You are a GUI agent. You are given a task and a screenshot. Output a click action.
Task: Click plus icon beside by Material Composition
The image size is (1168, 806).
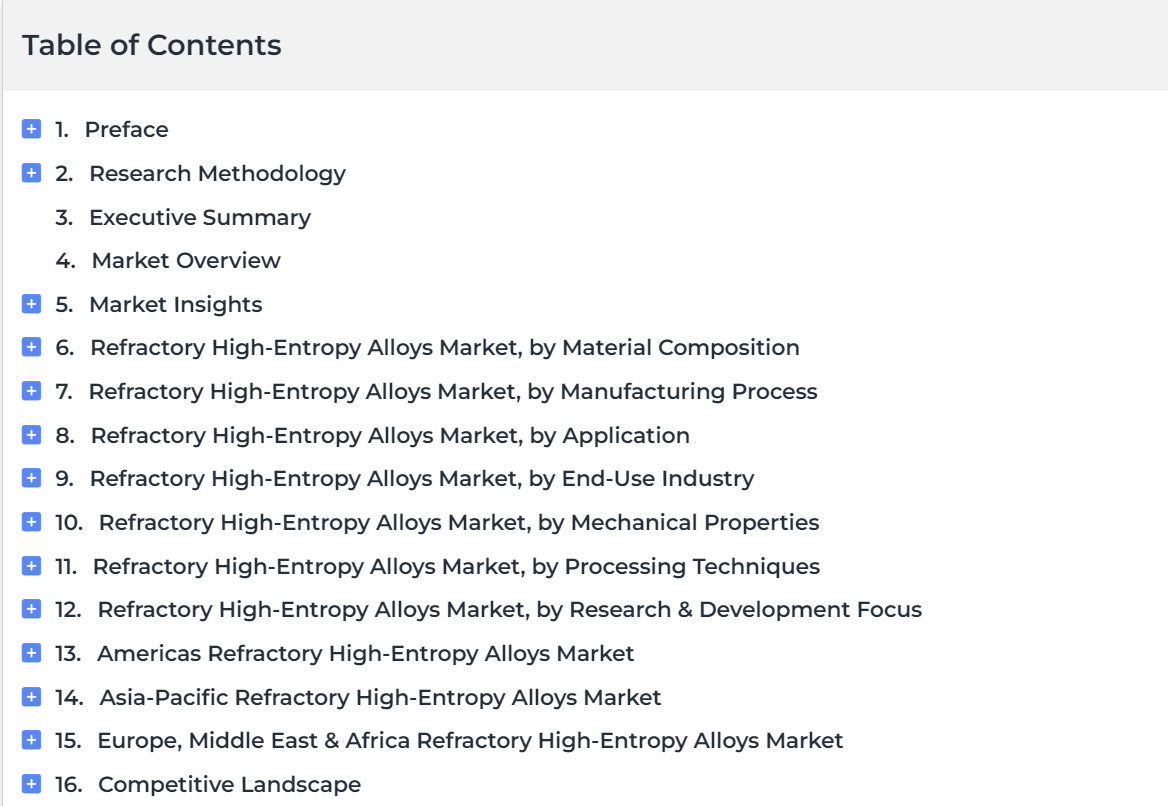click(x=31, y=347)
